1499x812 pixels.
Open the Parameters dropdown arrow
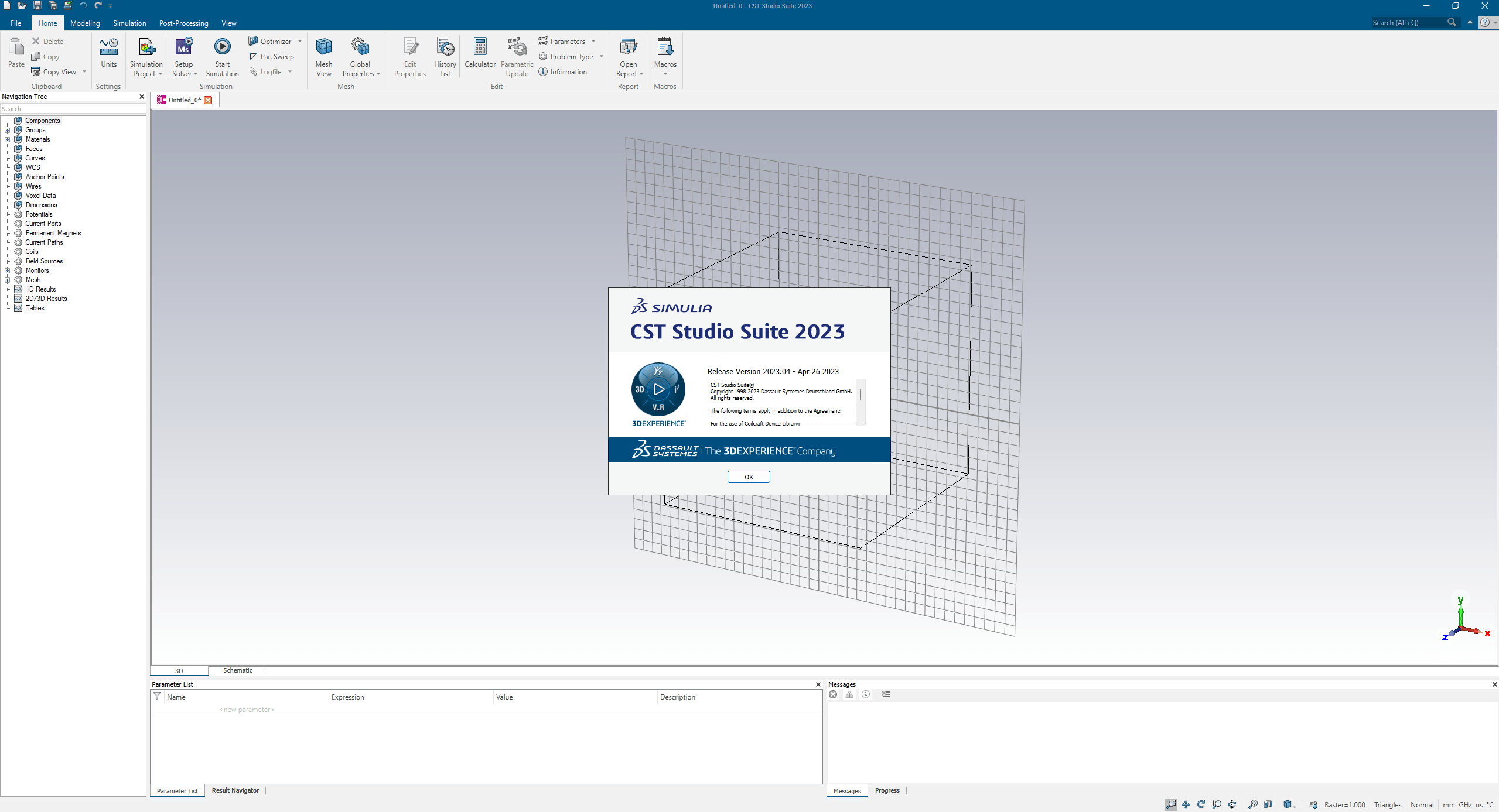[593, 42]
